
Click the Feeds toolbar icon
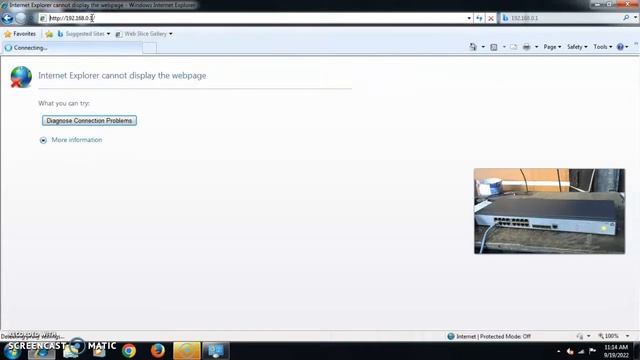point(494,47)
